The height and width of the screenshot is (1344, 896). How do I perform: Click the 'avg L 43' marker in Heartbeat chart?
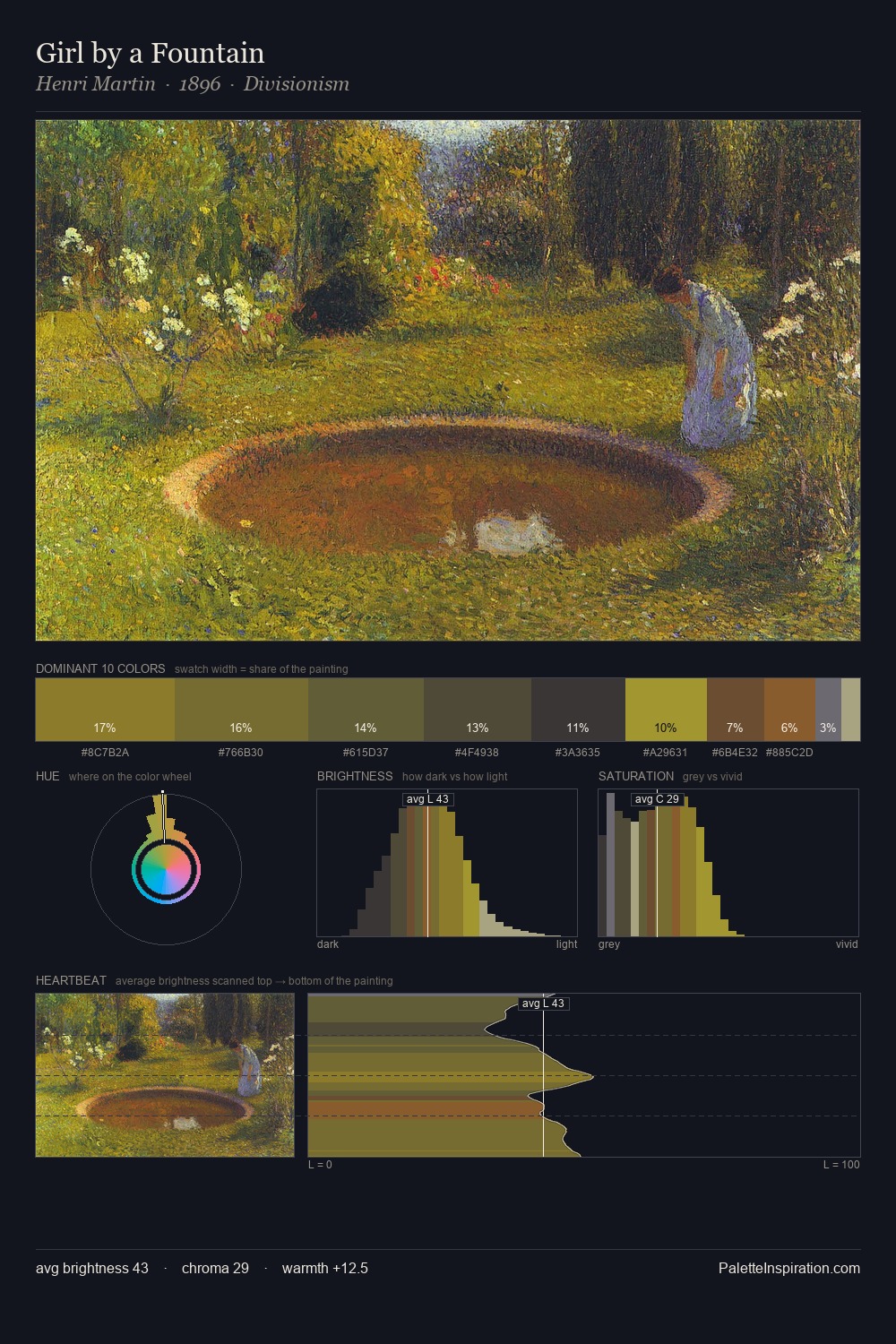point(543,1004)
